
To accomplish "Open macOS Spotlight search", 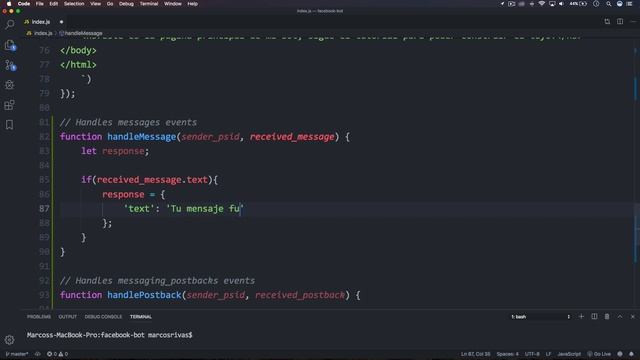I will point(609,4).
